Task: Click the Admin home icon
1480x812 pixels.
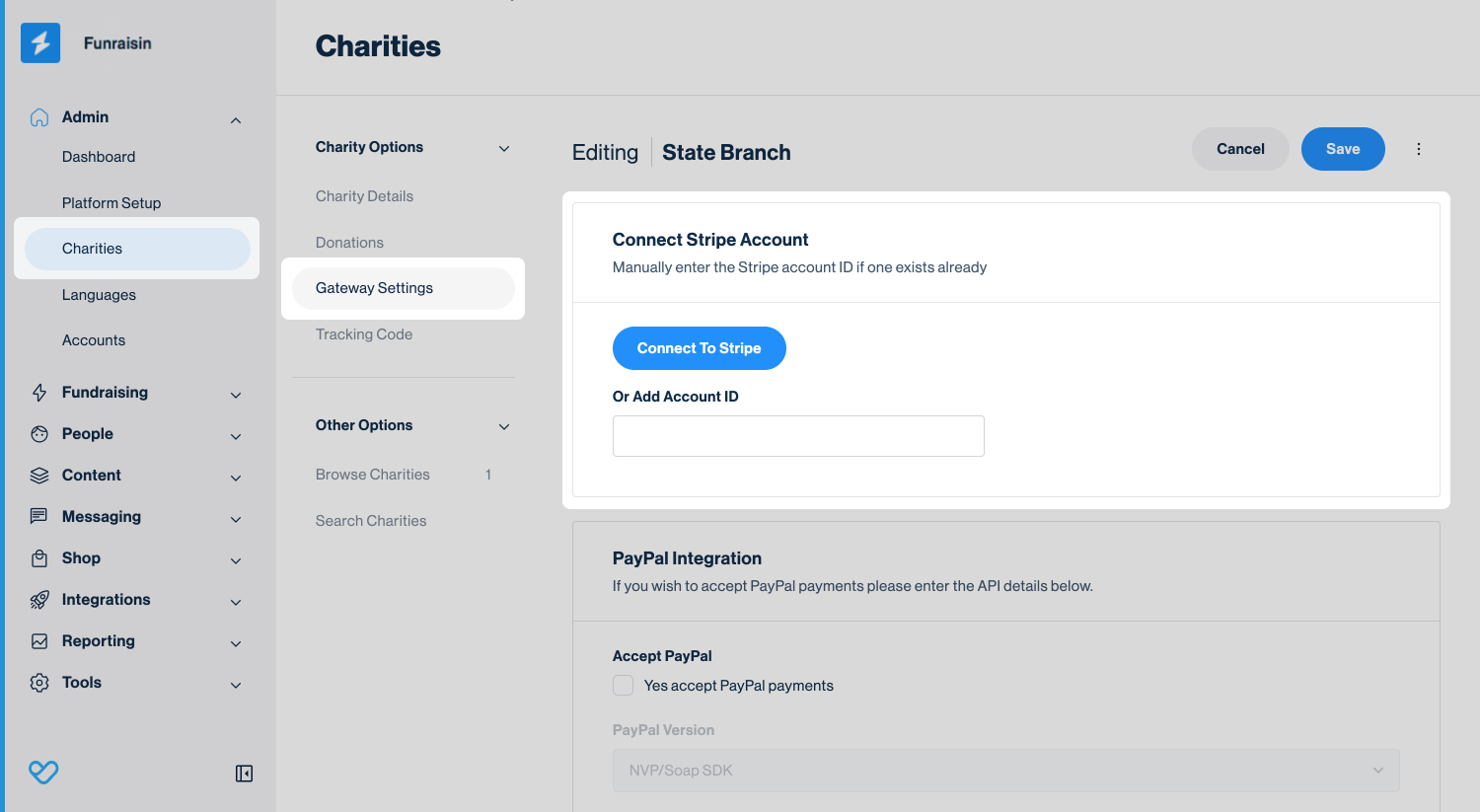Action: tap(39, 117)
